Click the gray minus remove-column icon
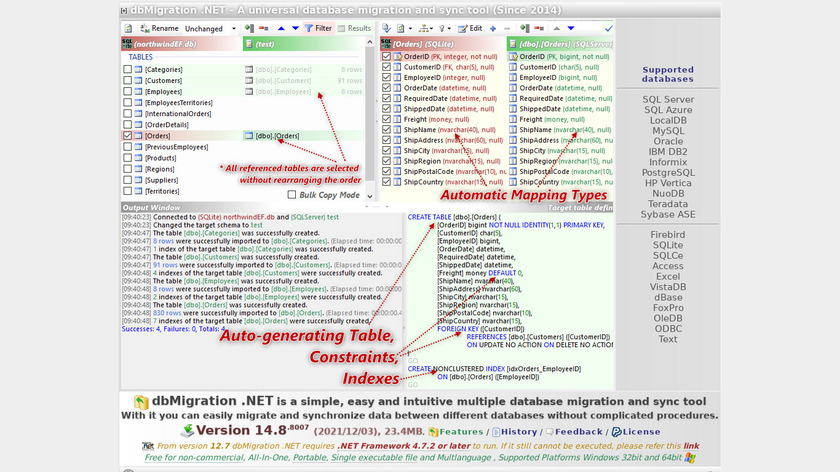 [x=507, y=28]
